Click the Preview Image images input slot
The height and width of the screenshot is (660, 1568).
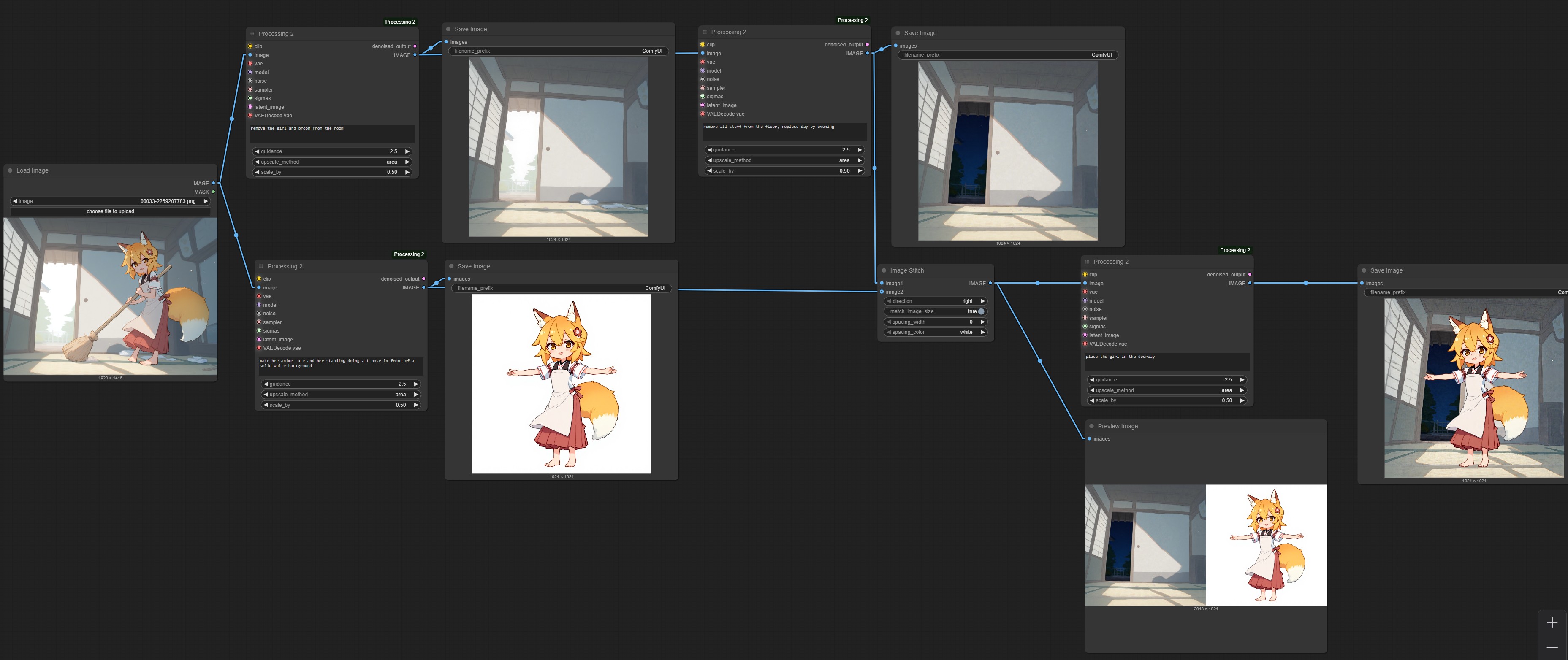tap(1090, 439)
